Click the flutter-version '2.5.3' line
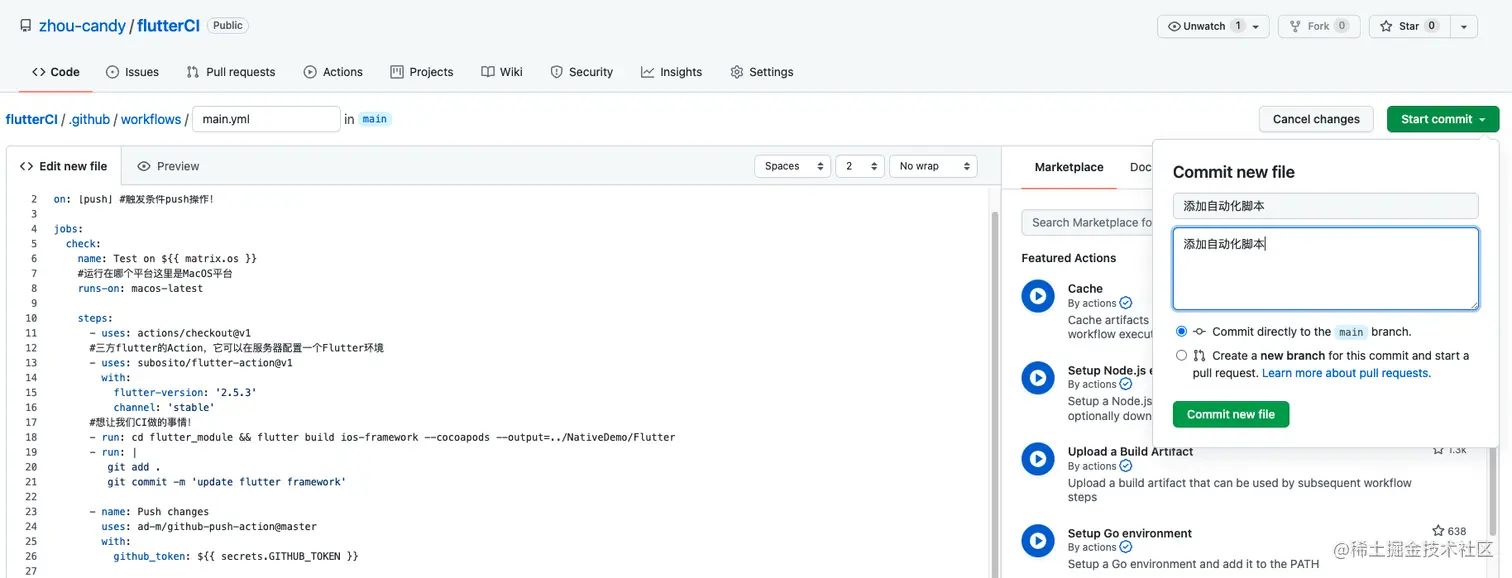 tap(185, 392)
